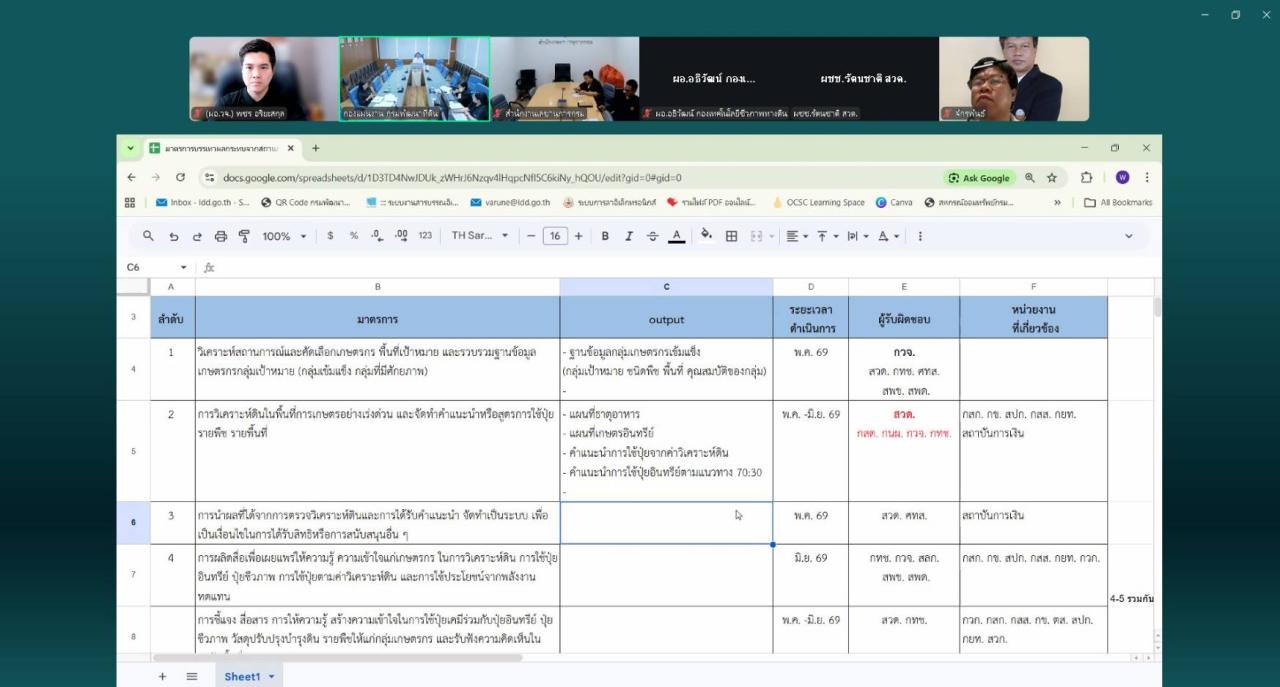Screen dimensions: 1280x687
Task: Open the apps grid icon in bookmarks bar
Action: tap(130, 202)
